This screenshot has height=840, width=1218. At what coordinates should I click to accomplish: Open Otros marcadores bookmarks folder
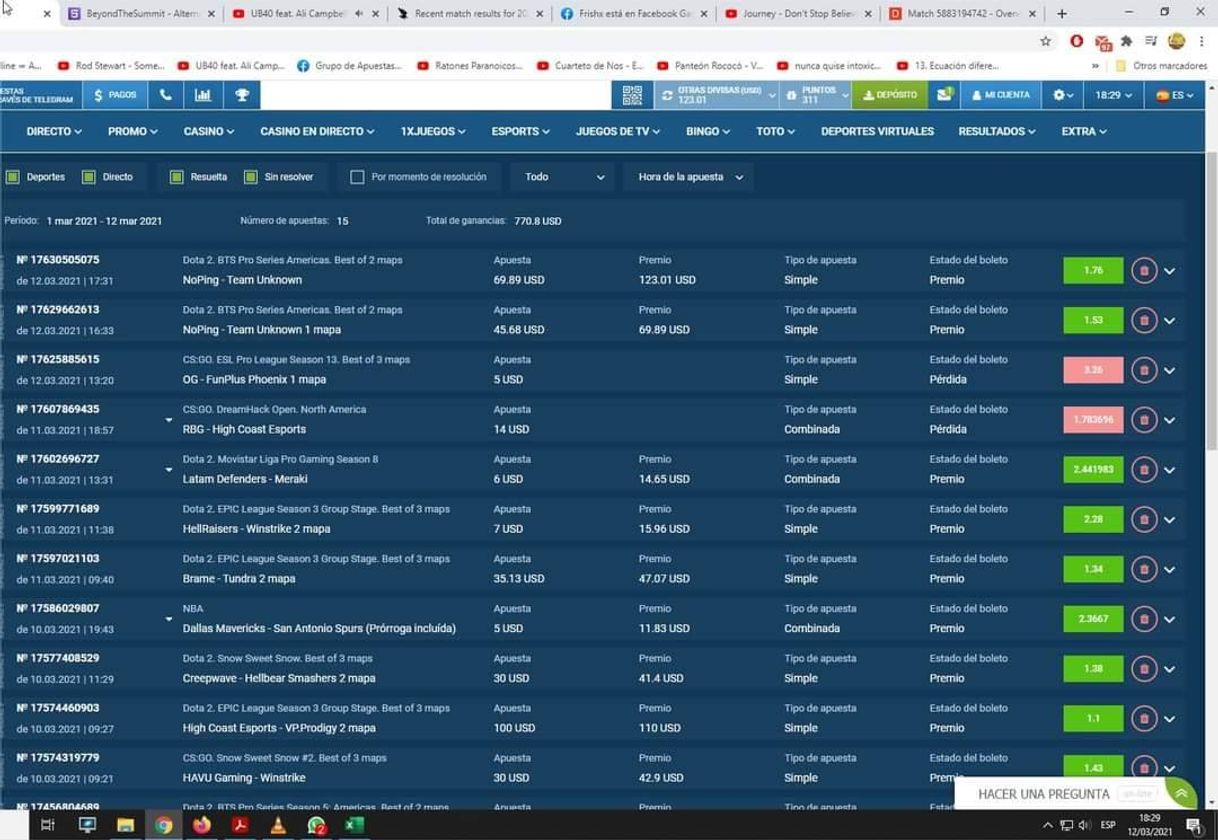(x=1161, y=66)
